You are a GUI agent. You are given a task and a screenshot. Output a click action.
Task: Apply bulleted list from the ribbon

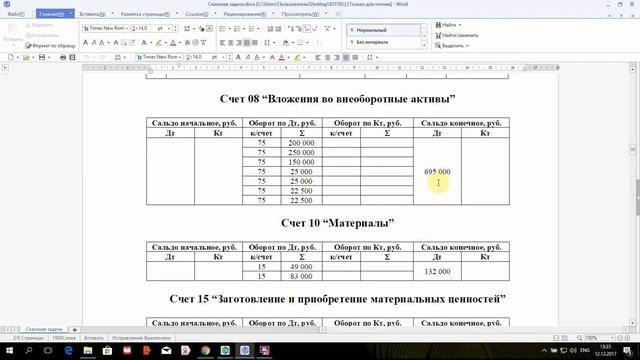[x=222, y=29]
